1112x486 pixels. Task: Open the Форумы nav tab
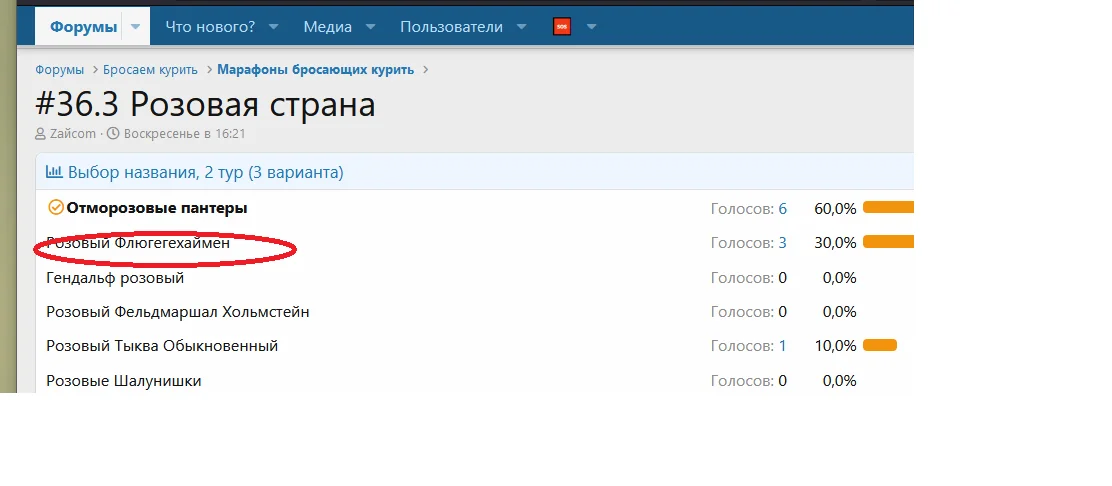(83, 28)
